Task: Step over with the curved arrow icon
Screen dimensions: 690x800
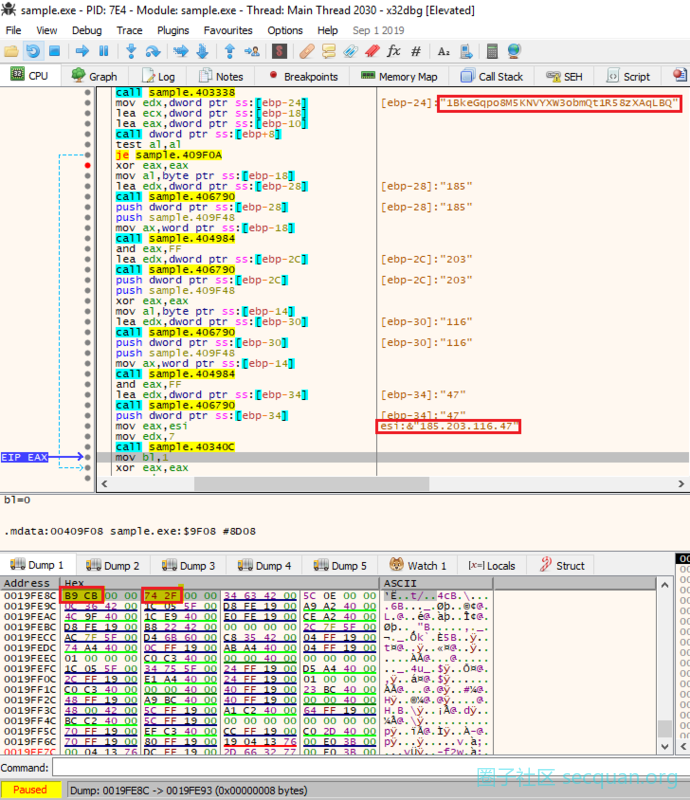Action: pyautogui.click(x=153, y=51)
